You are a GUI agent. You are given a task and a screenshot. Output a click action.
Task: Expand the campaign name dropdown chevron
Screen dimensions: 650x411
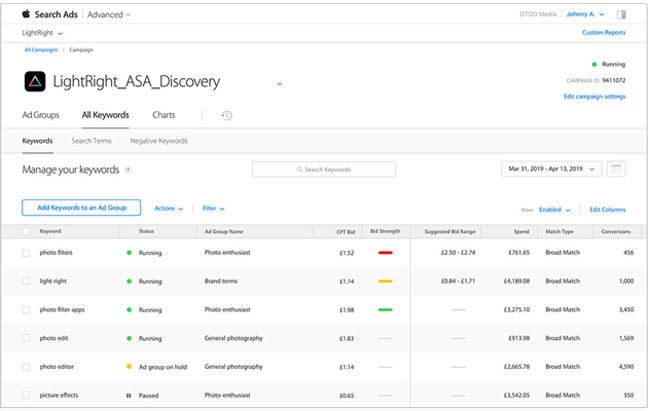[280, 84]
